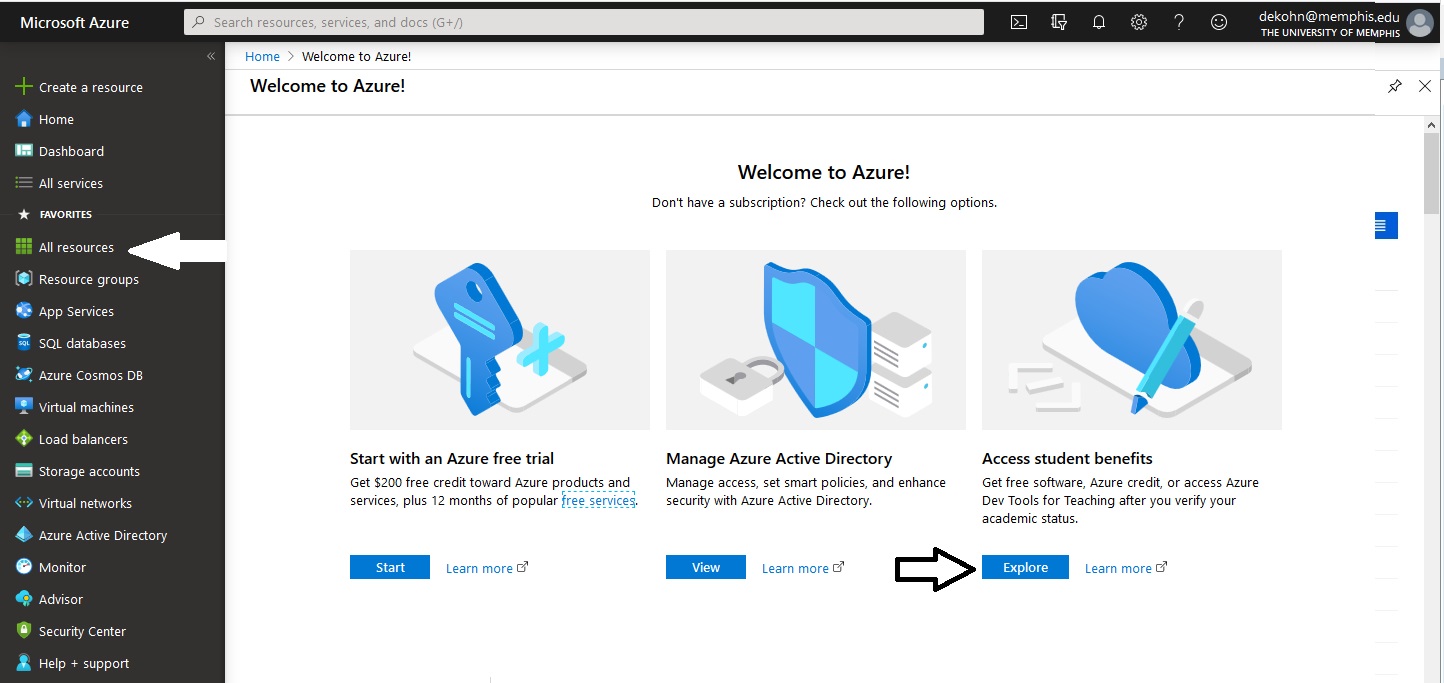Click the Dashboard icon in the sidebar
This screenshot has width=1444, height=683.
click(24, 151)
